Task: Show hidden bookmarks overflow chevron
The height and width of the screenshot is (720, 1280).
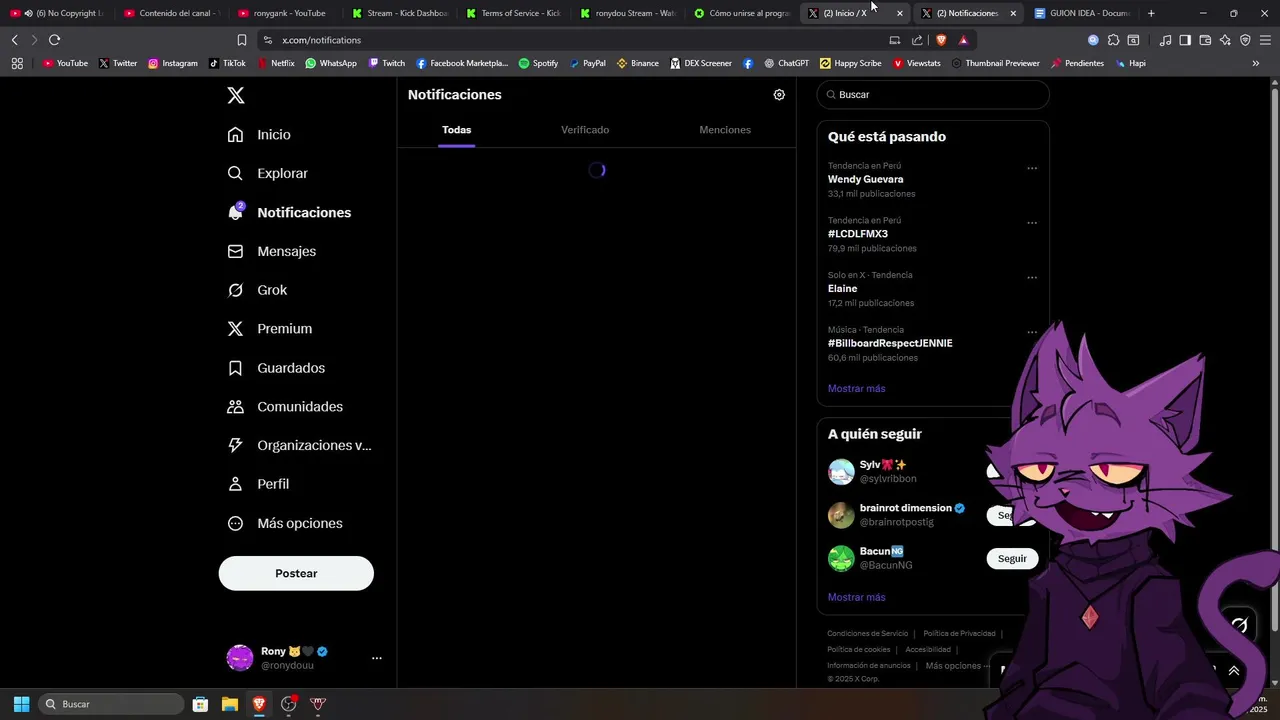Action: (1256, 63)
